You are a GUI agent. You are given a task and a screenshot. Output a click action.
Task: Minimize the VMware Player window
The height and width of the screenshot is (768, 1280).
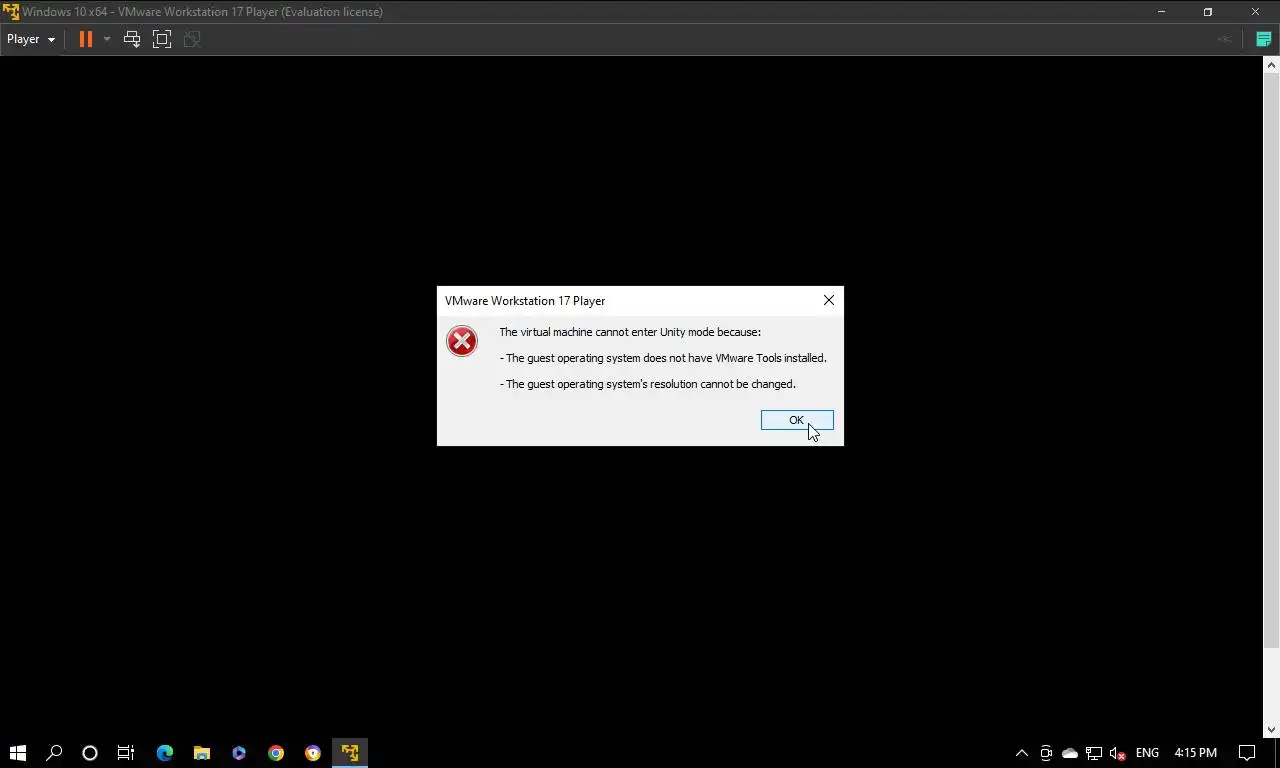tap(1161, 12)
